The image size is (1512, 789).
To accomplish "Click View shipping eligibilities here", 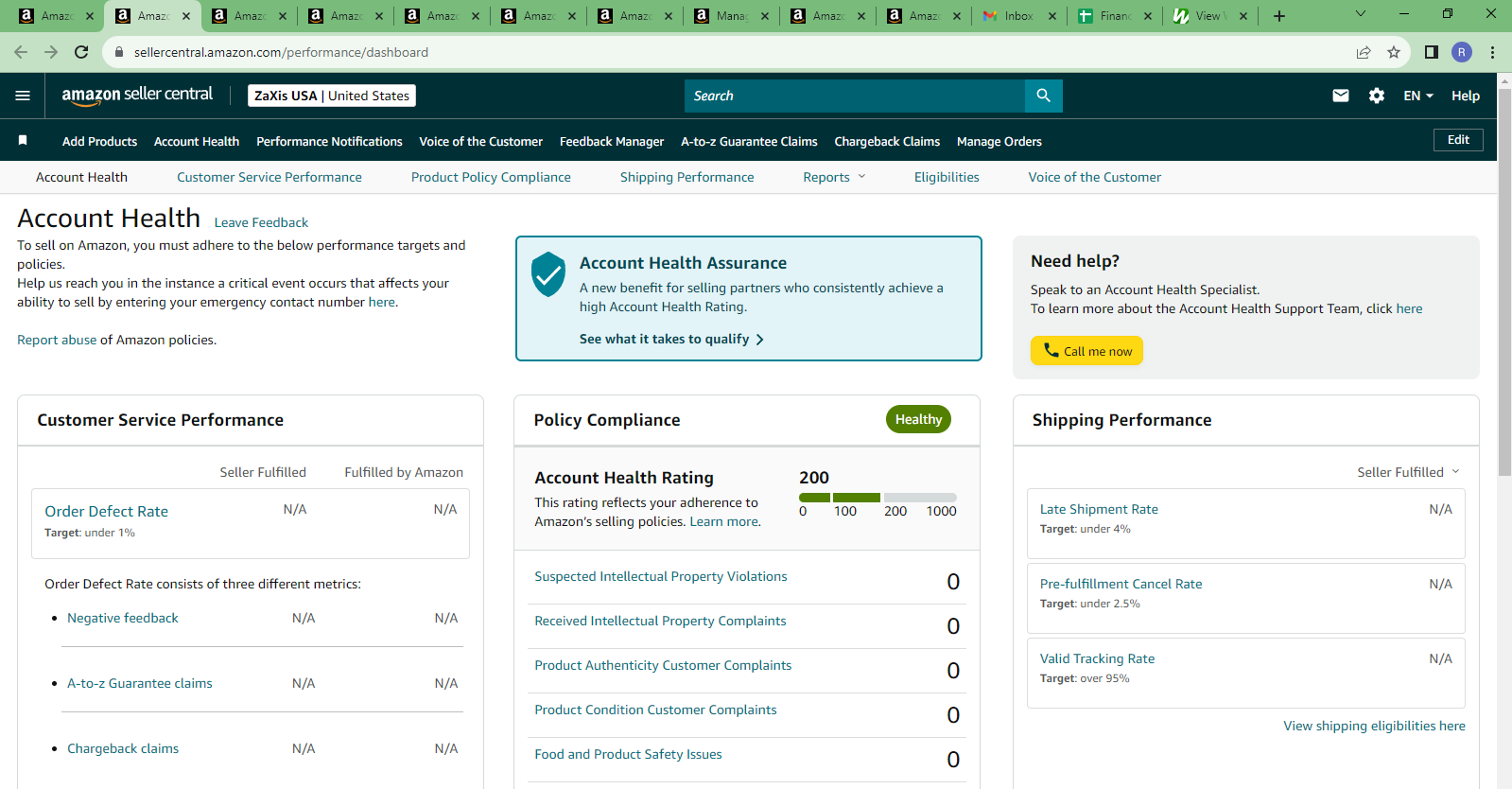I will (x=1374, y=726).
